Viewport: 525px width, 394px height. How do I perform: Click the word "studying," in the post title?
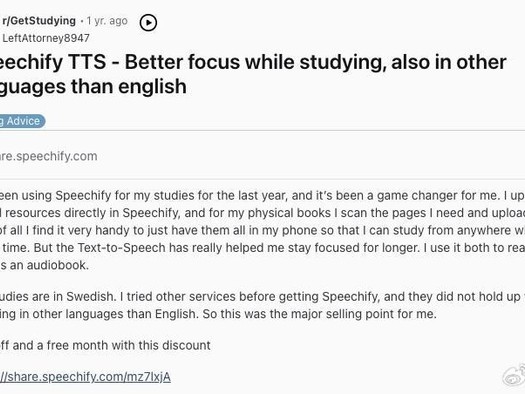(343, 63)
